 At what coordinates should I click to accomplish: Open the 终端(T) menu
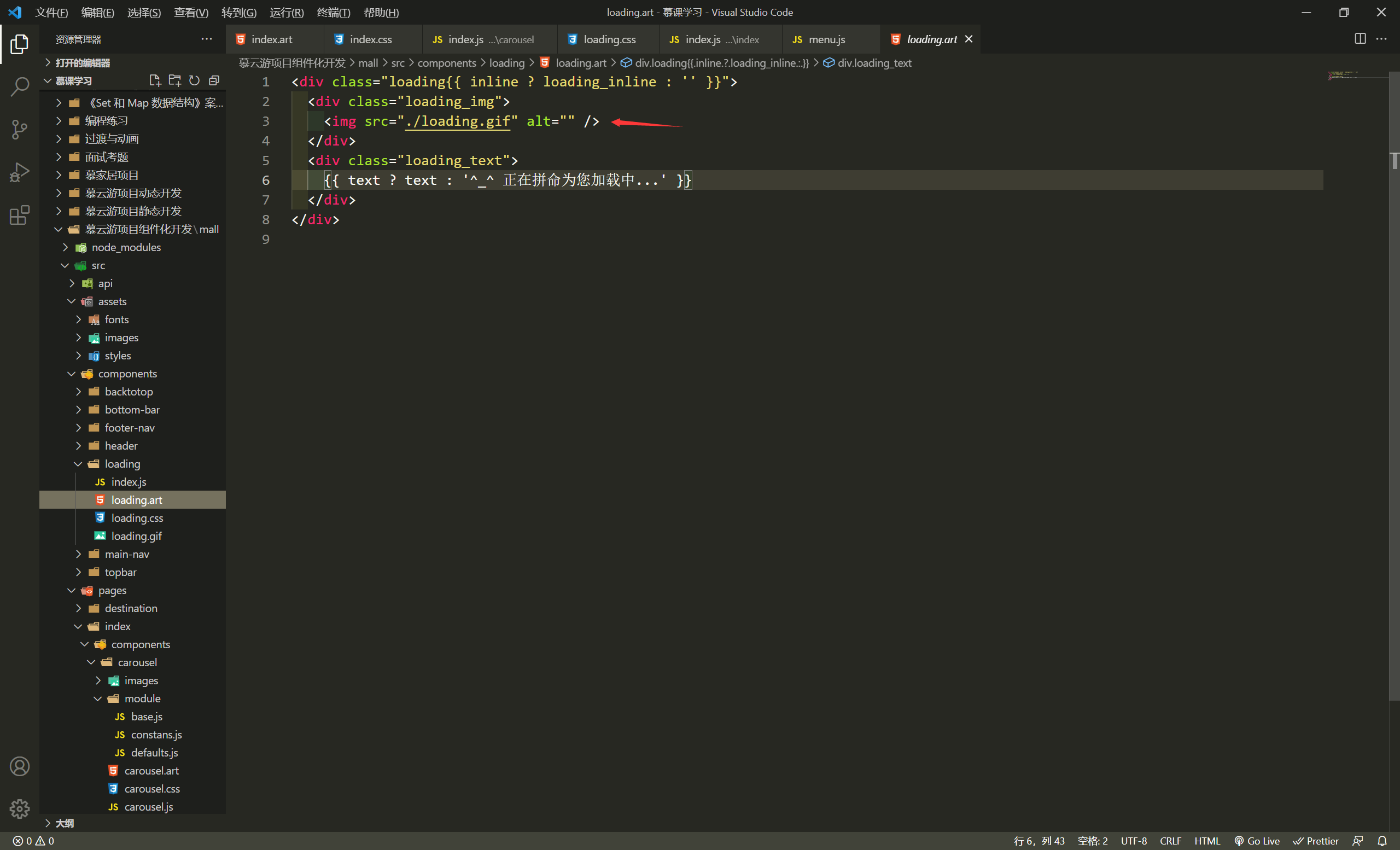point(334,12)
